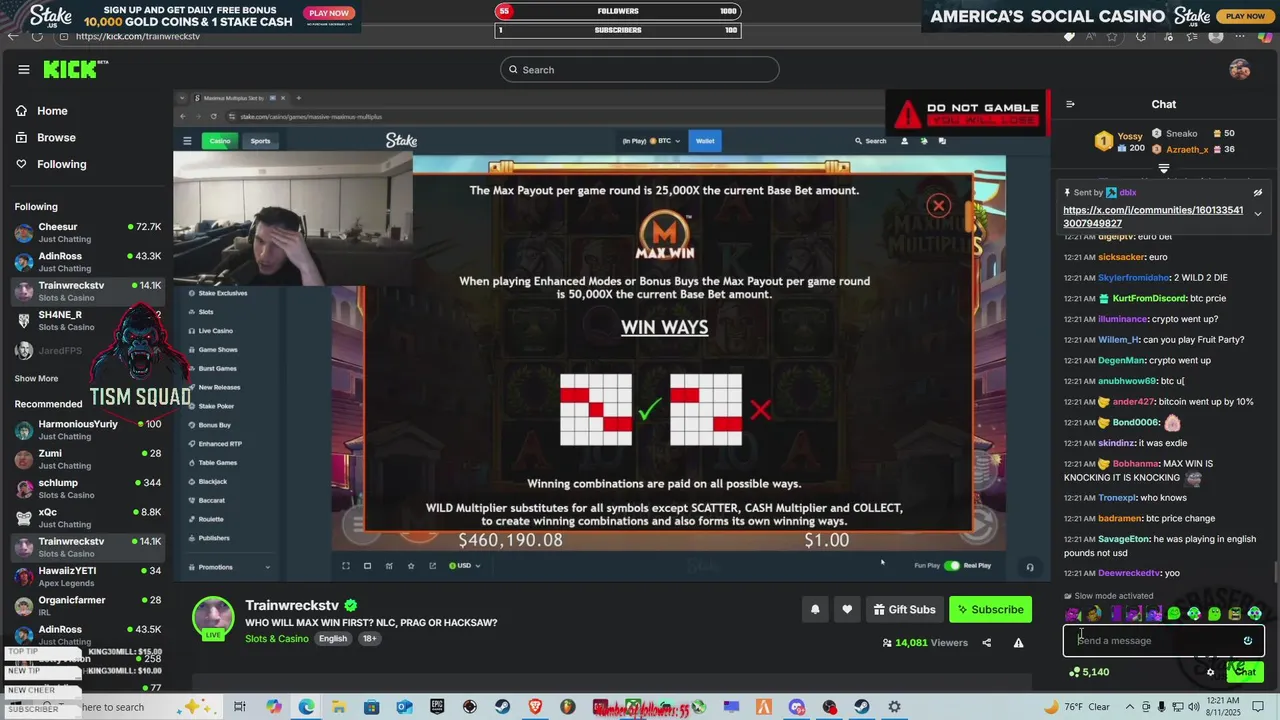Click the fullscreen icon under the game

point(346,566)
